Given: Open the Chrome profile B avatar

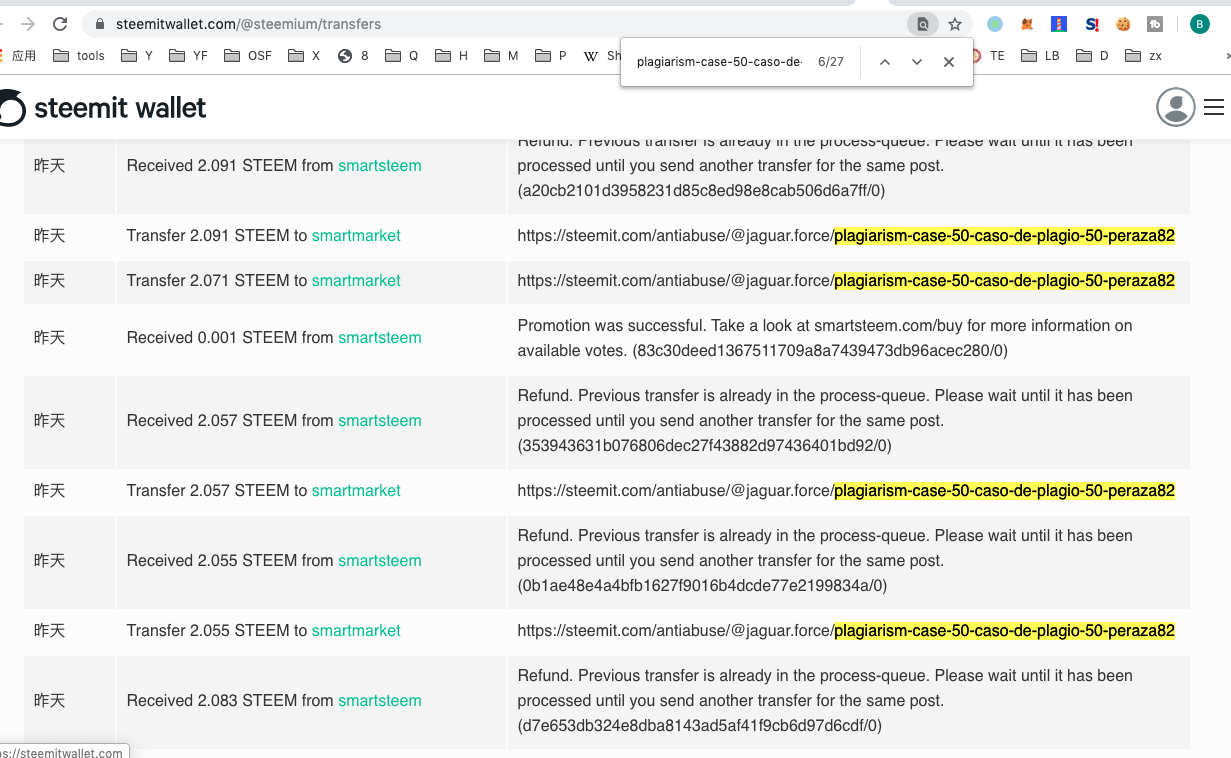Looking at the screenshot, I should coord(1200,24).
